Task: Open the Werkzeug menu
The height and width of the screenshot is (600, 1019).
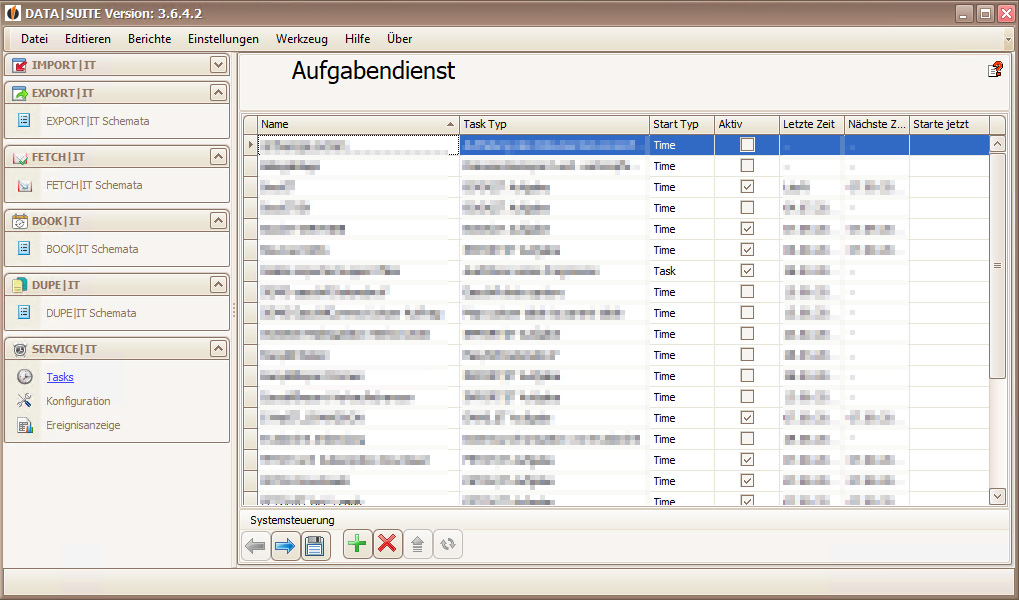Action: [x=302, y=39]
